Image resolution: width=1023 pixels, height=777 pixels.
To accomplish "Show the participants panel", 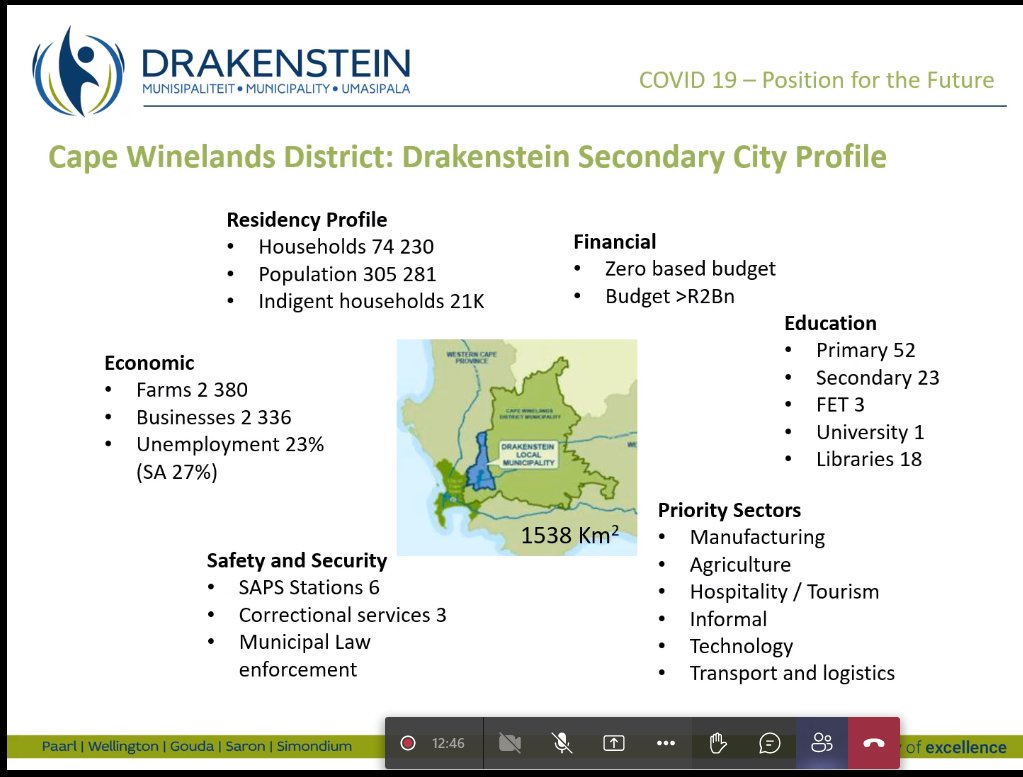I will [821, 742].
